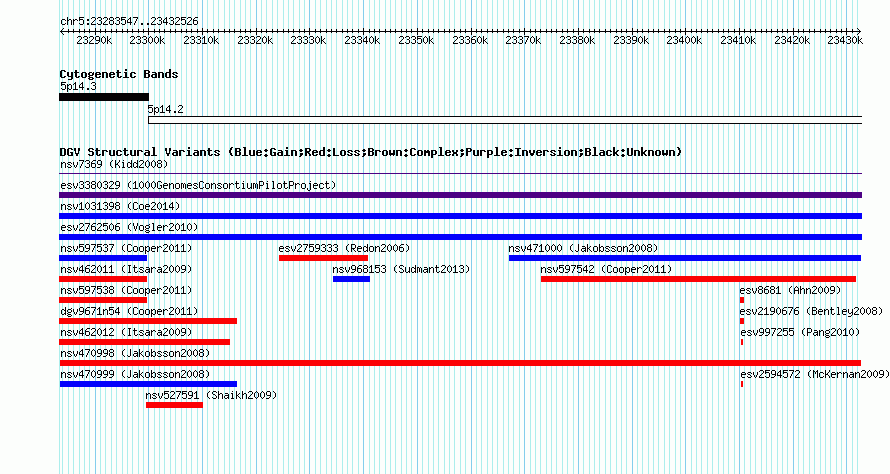This screenshot has width=890, height=474.
Task: Click nsv597542 (Cooper2011) label
Action: [x=606, y=270]
